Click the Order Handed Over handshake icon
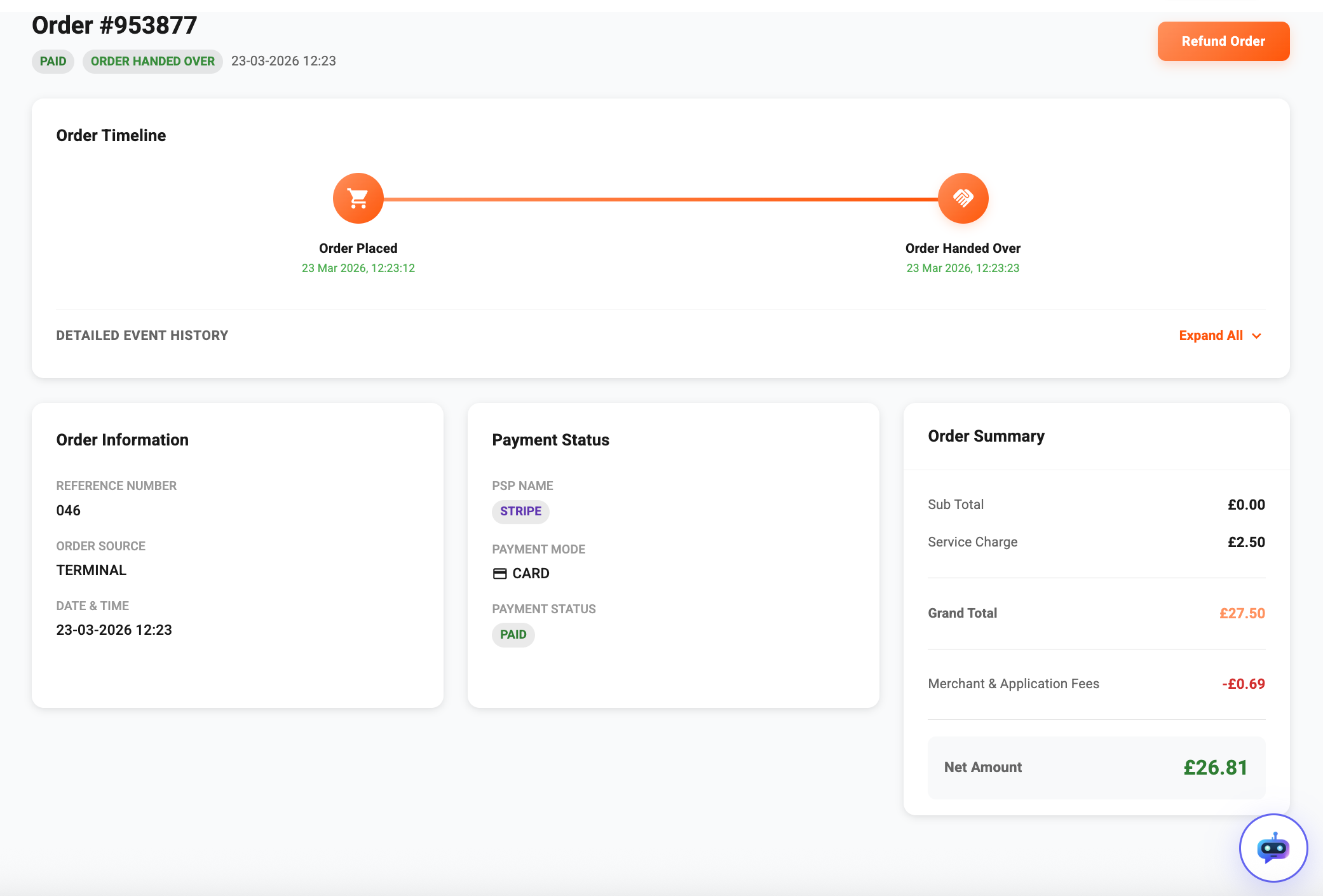1323x896 pixels. (963, 198)
